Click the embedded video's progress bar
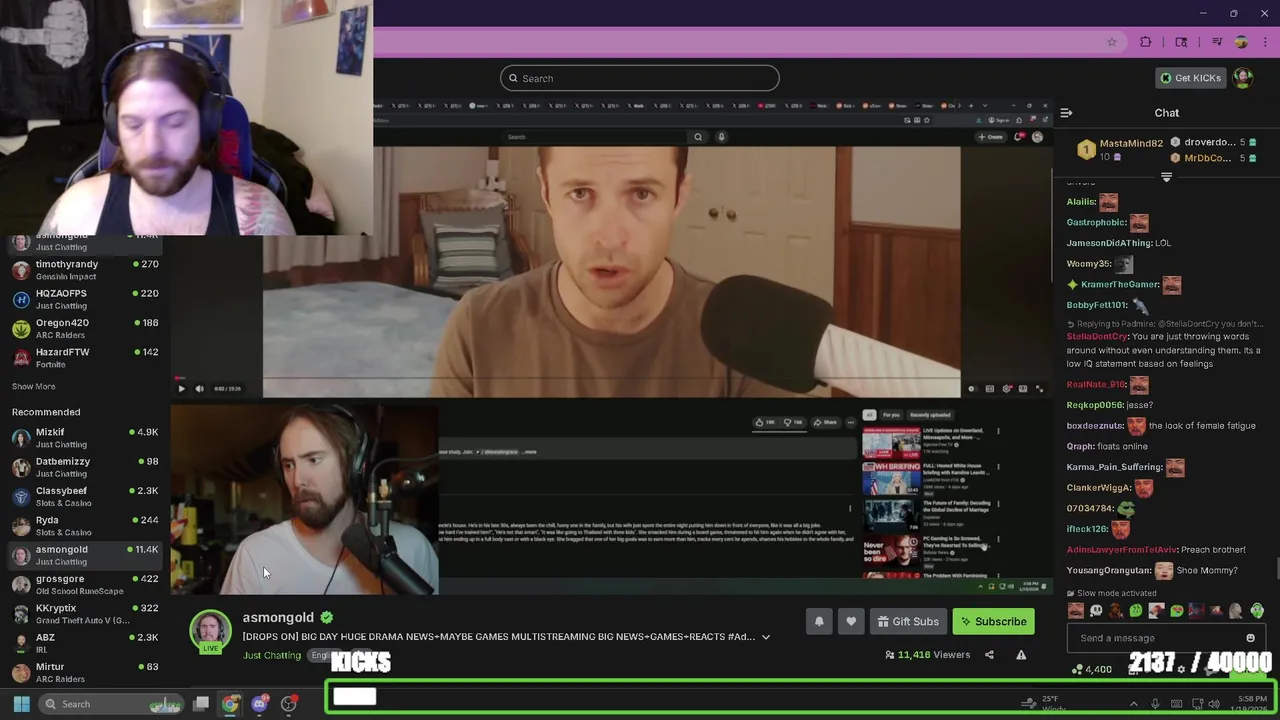1280x720 pixels. [610, 380]
